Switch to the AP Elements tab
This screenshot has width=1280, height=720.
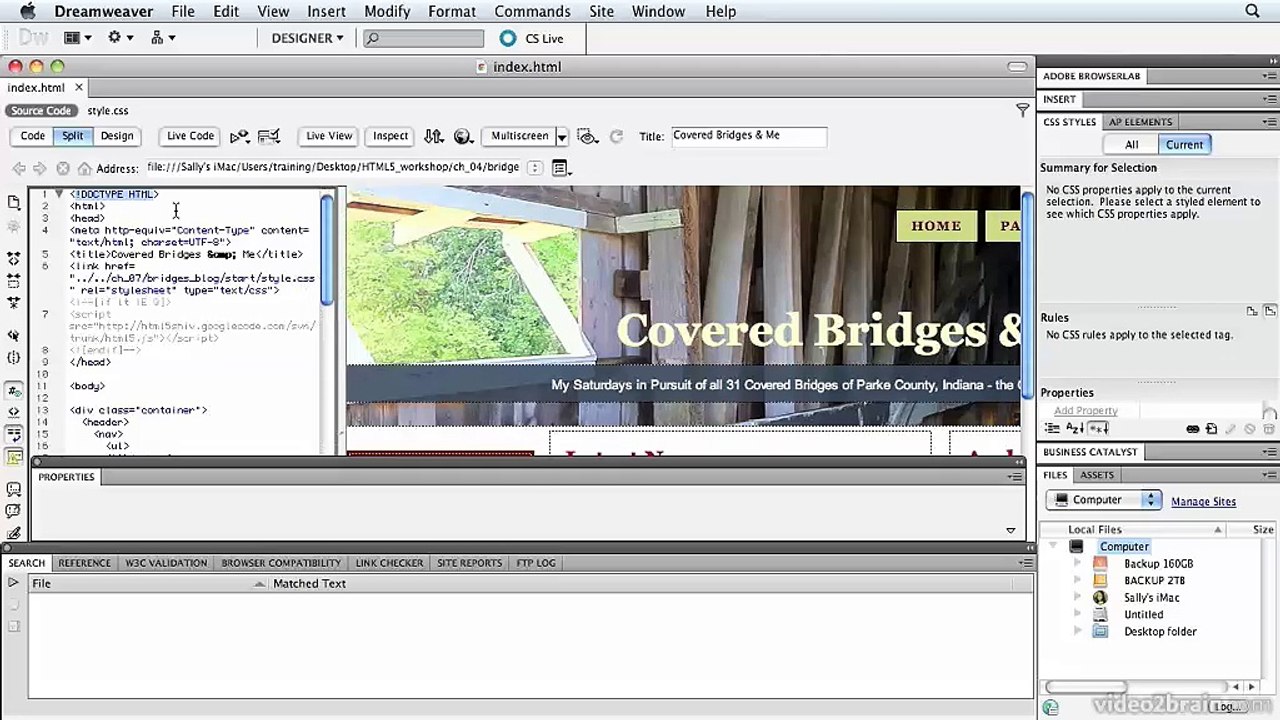click(x=1140, y=122)
